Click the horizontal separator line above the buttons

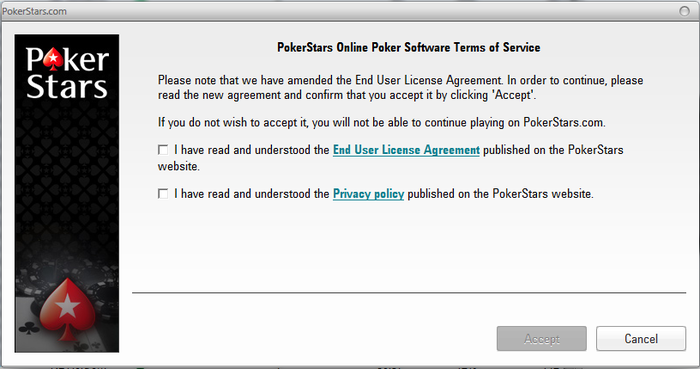pyautogui.click(x=409, y=293)
